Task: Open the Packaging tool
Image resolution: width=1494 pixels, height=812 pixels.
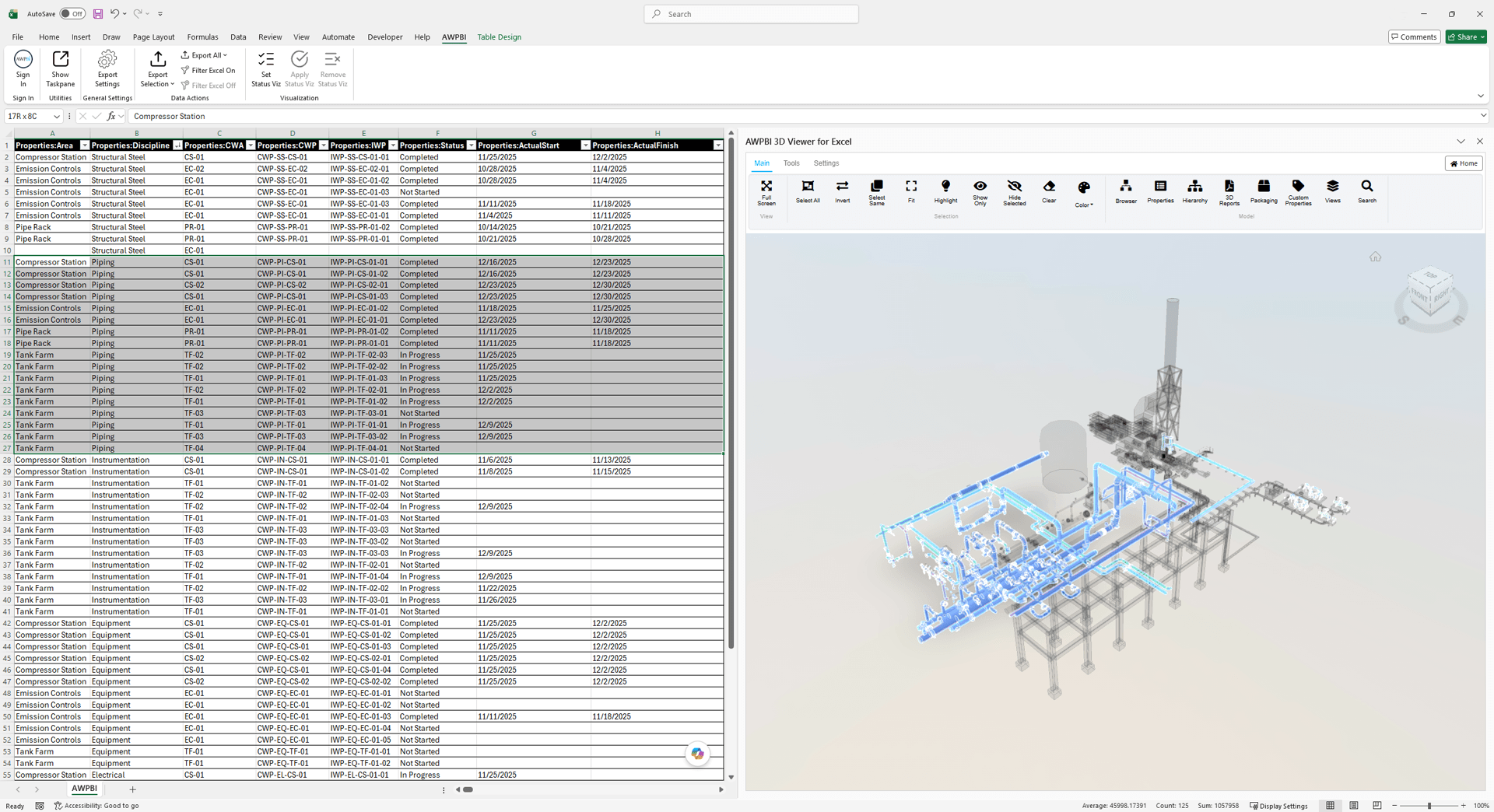Action: point(1264,191)
